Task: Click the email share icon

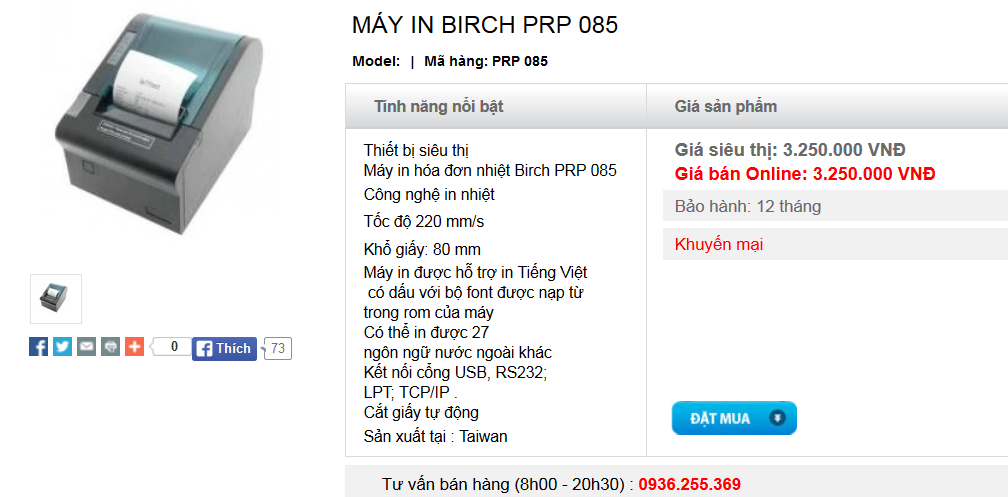Action: point(87,347)
